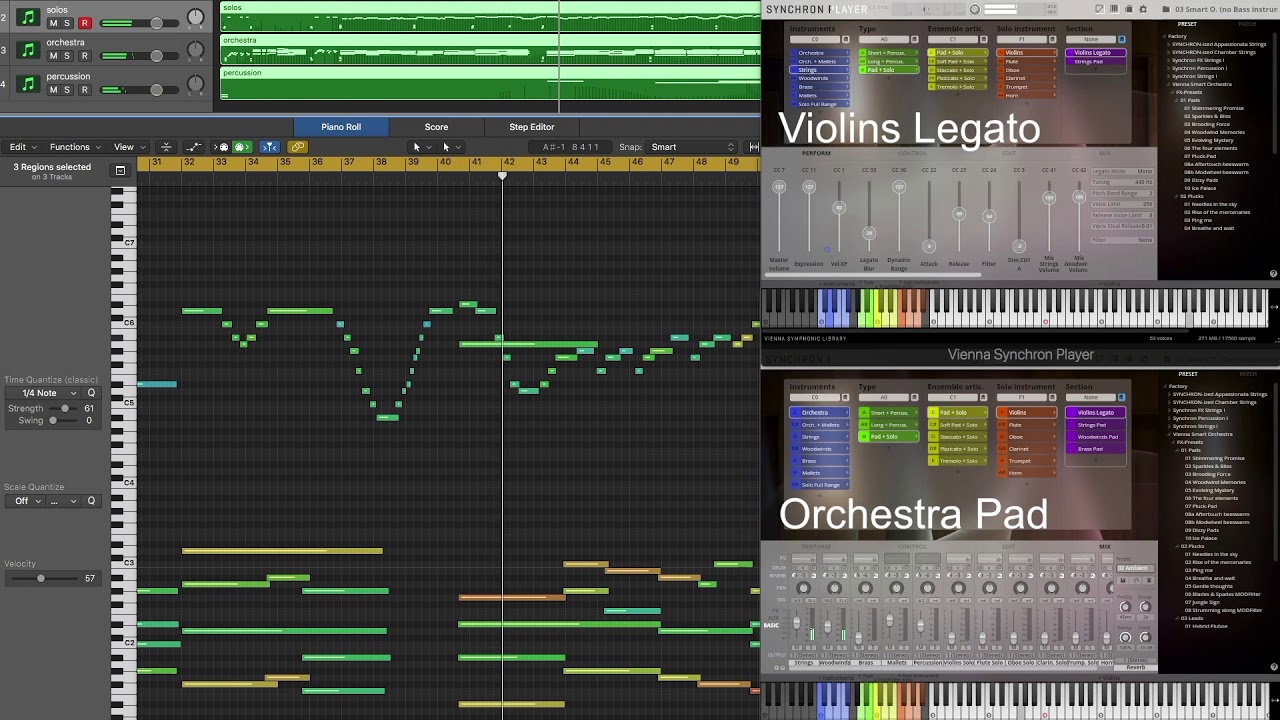Screen dimensions: 1280x720
Task: Record-enable the percussion track
Action: pyautogui.click(x=84, y=89)
